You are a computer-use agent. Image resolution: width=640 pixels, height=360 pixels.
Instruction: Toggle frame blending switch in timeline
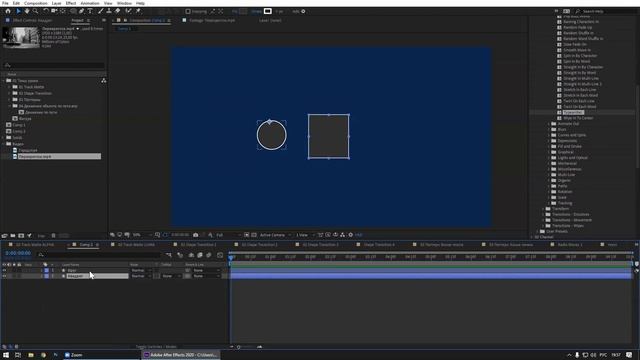pyautogui.click(x=200, y=255)
